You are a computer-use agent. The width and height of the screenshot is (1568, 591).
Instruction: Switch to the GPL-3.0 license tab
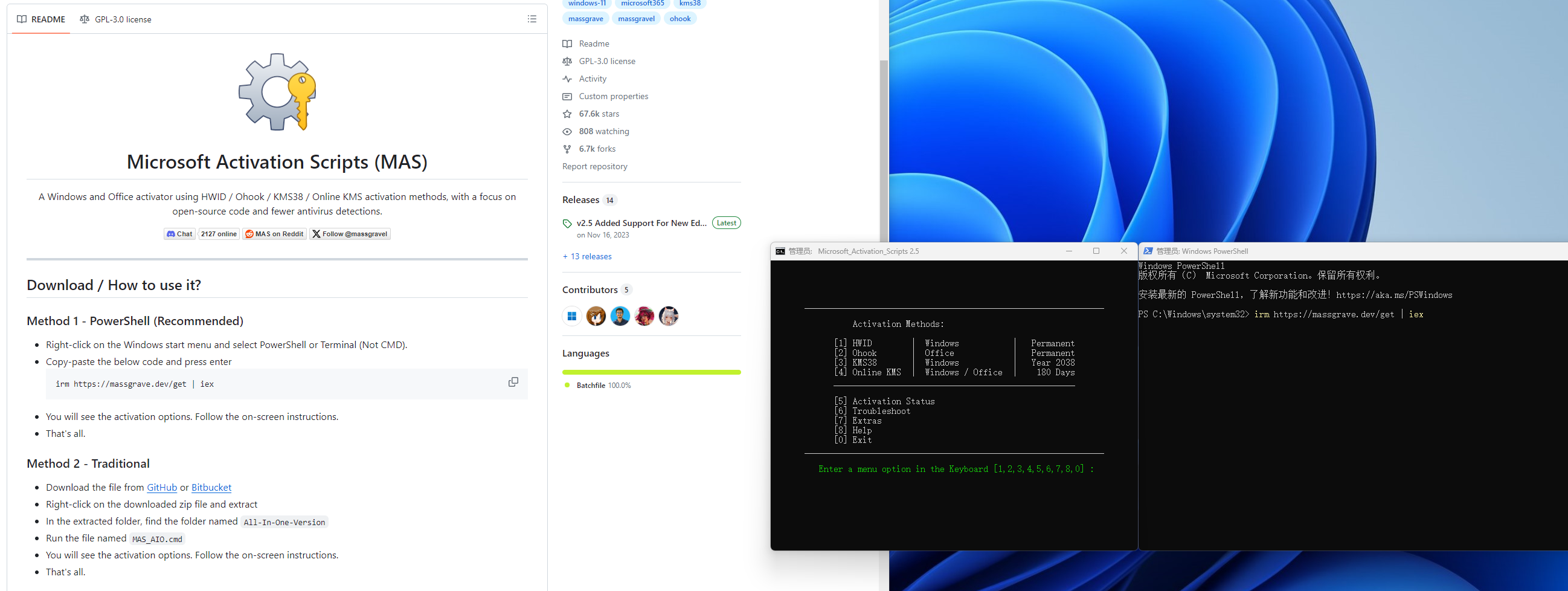[115, 19]
